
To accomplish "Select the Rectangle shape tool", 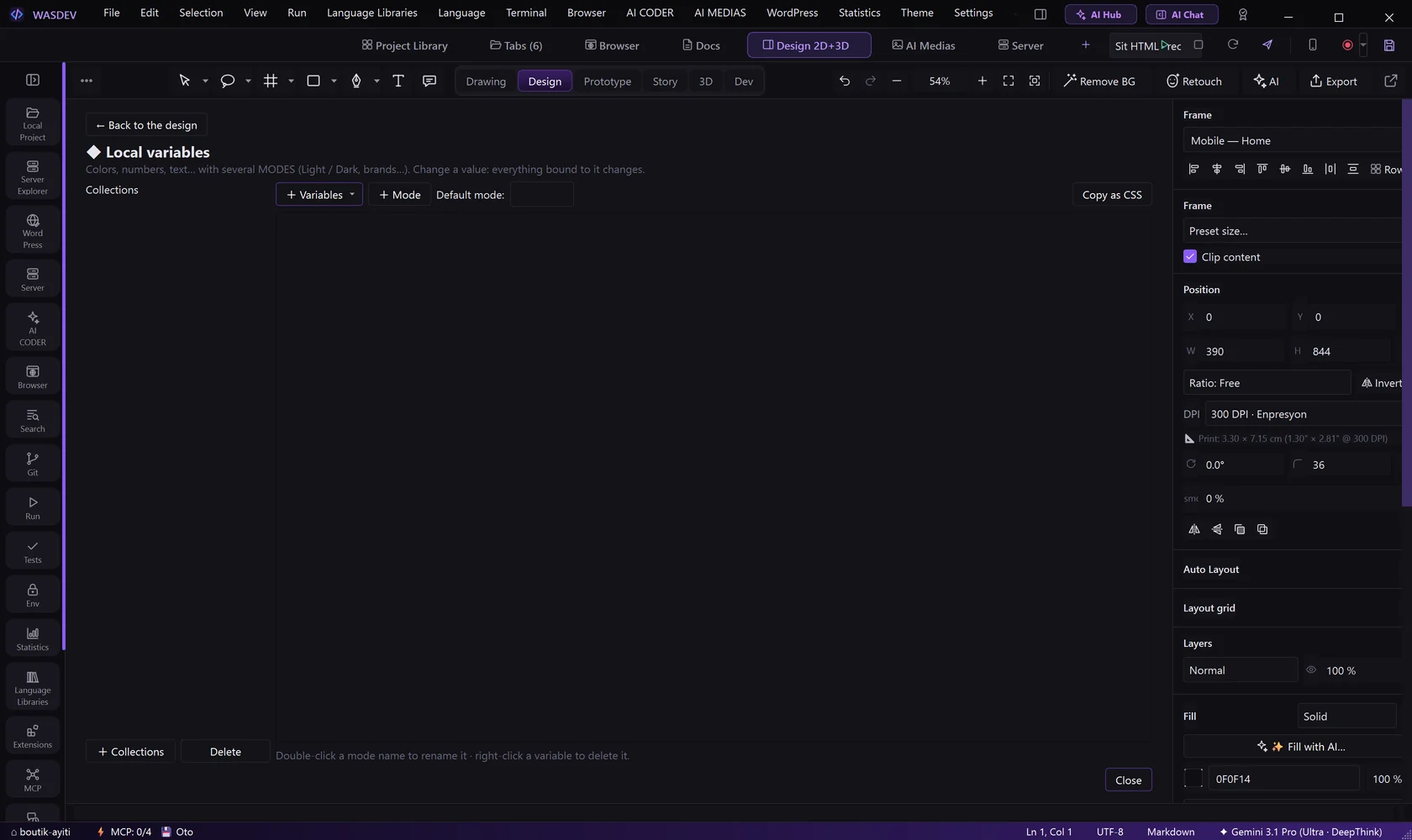I will (x=313, y=81).
